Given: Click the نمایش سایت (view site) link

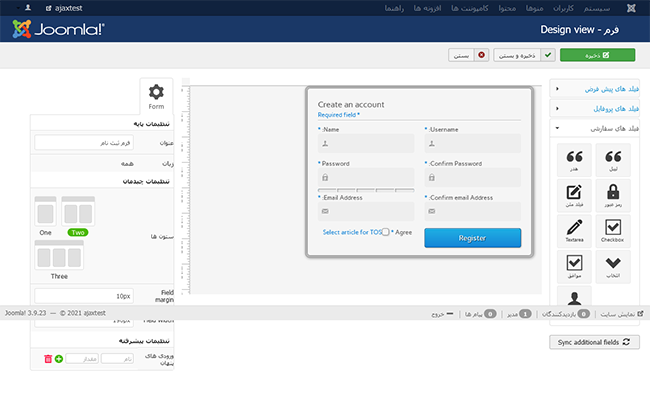Looking at the screenshot, I should pyautogui.click(x=618, y=314).
